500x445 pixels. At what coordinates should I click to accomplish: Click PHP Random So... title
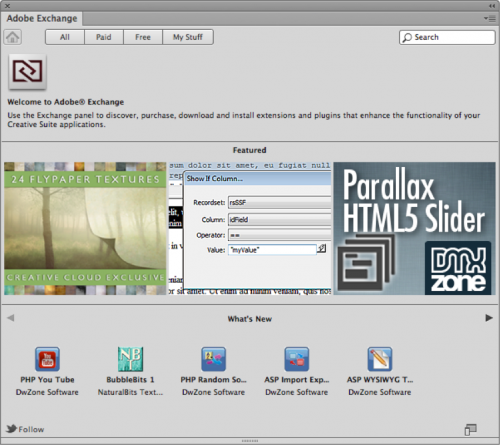214,380
